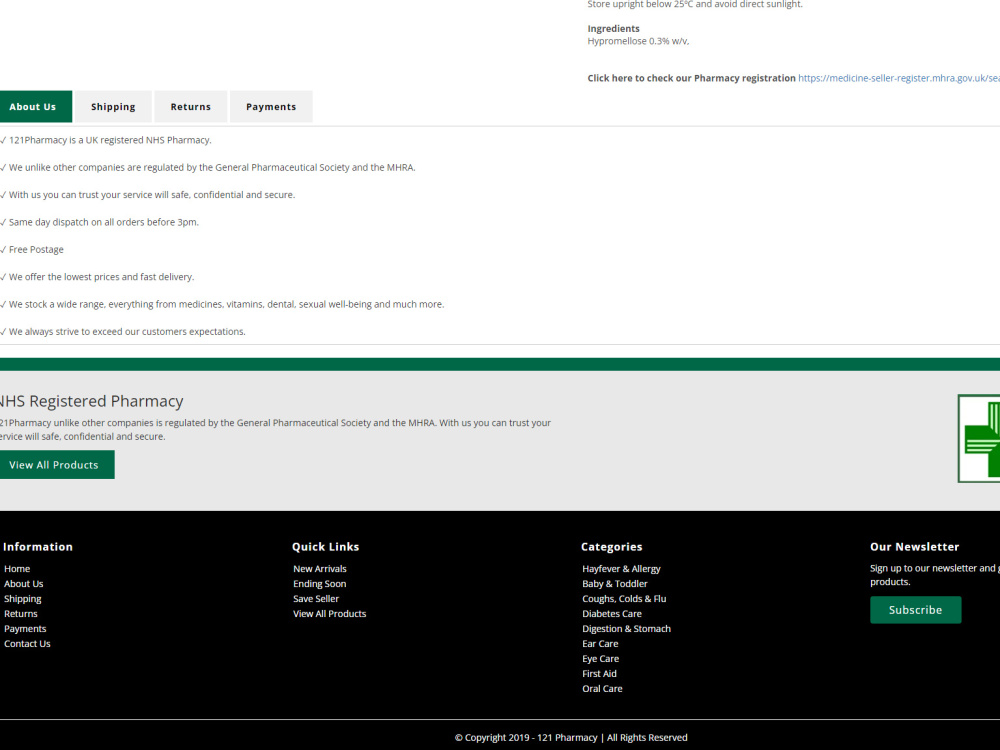Click the 'Quick Links' footer heading
The width and height of the screenshot is (1000, 750).
(325, 547)
